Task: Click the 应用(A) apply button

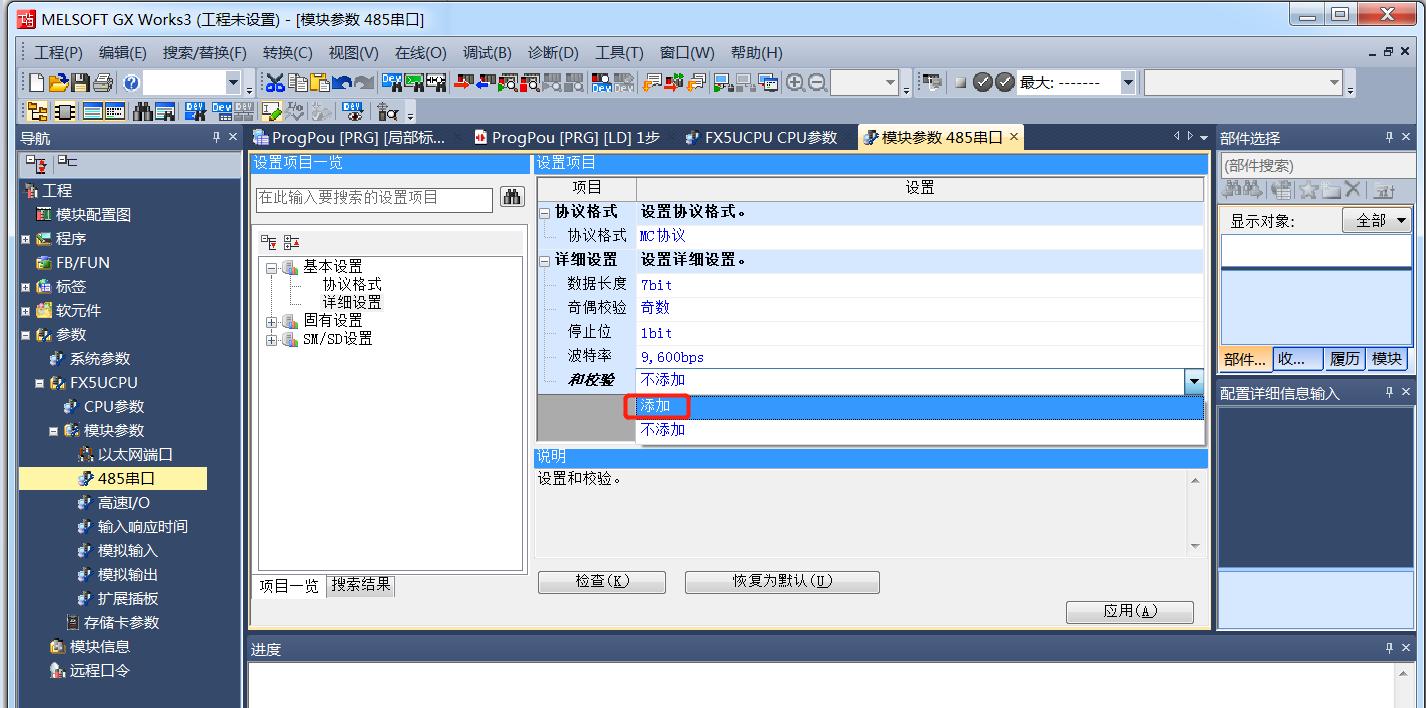Action: 1129,611
